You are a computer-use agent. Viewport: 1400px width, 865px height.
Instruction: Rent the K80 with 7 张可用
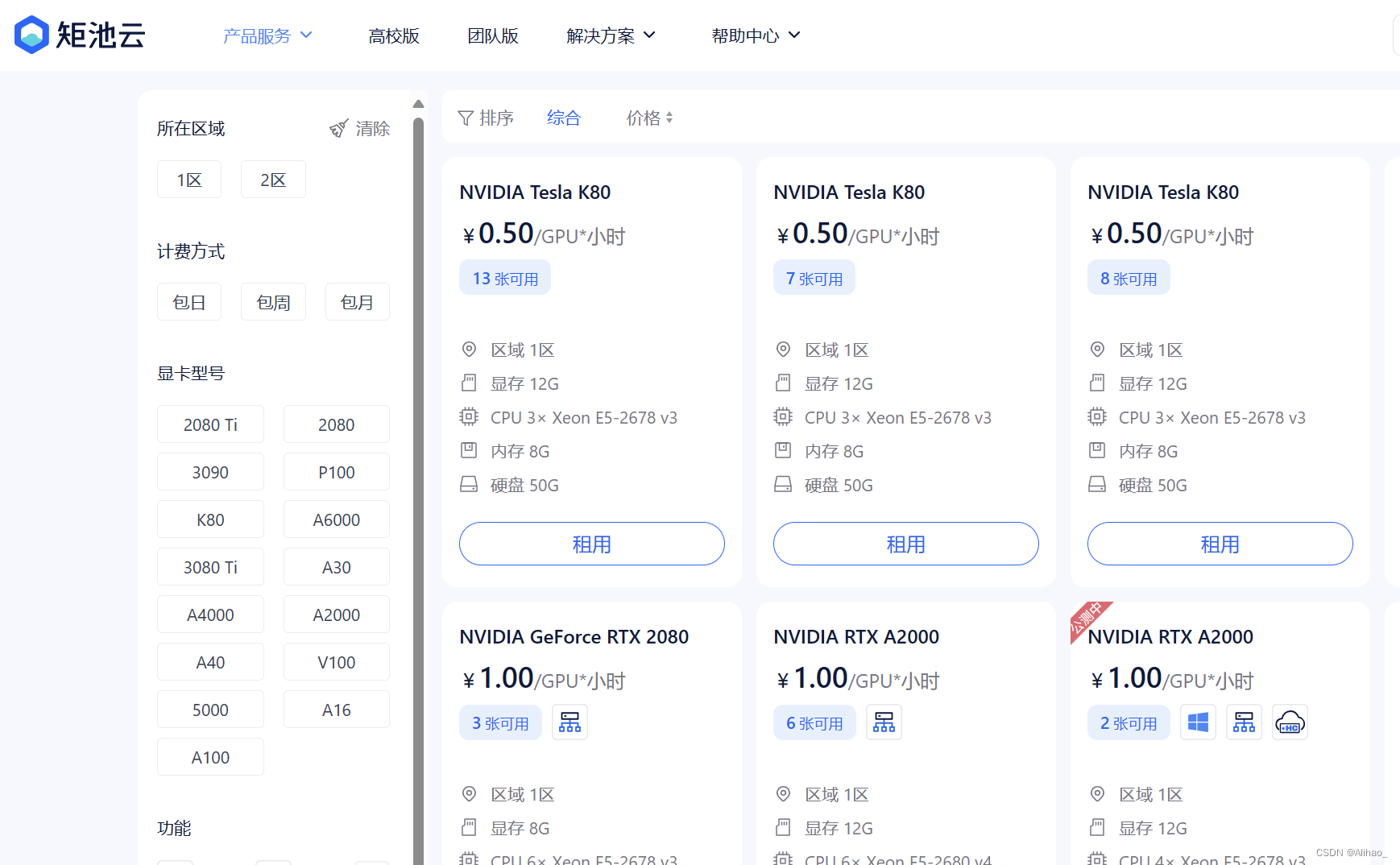pyautogui.click(x=906, y=544)
